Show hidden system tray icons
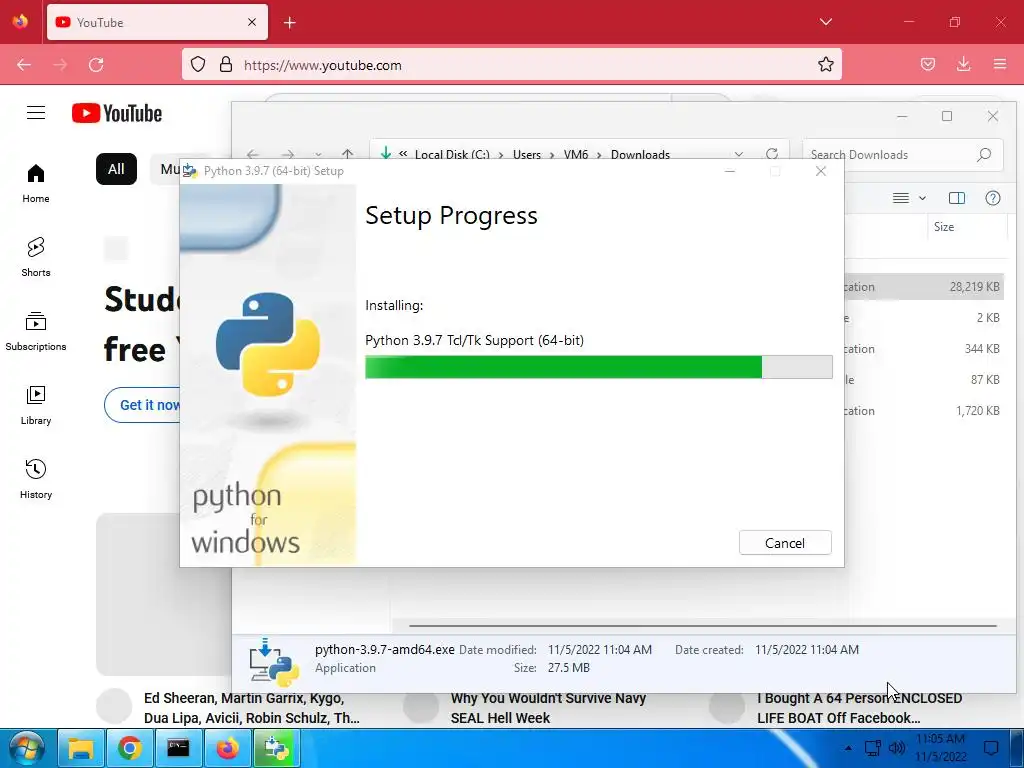 click(848, 748)
